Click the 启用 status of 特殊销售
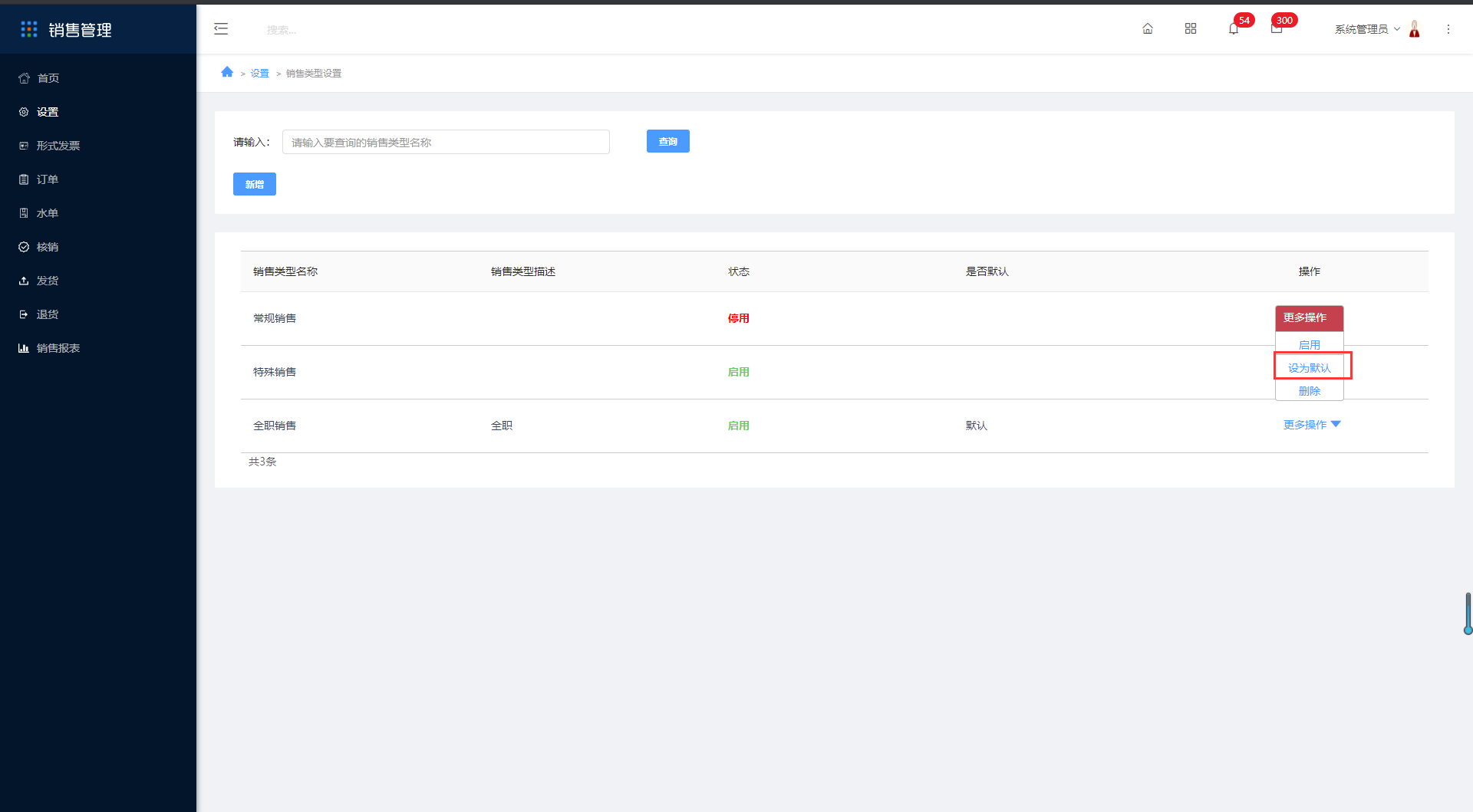 pyautogui.click(x=739, y=372)
